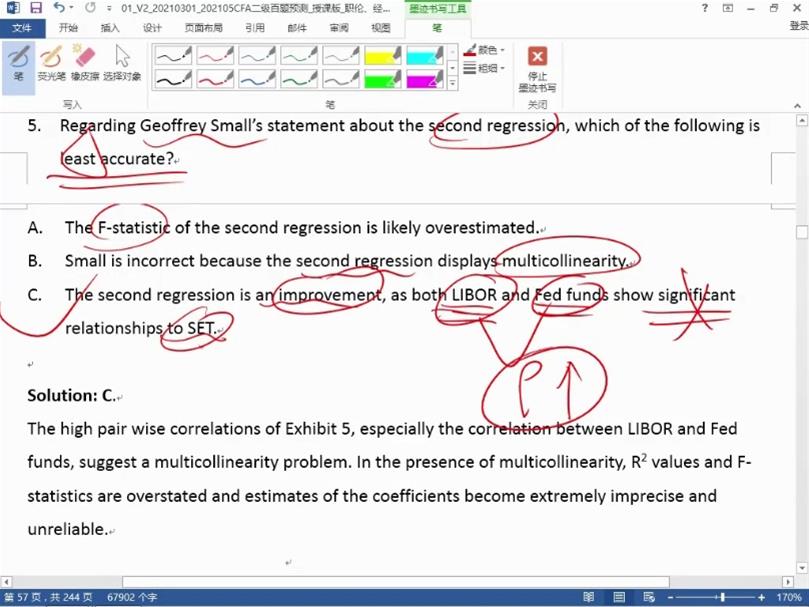Pick the thick black pen style
809x607 pixels.
point(173,79)
